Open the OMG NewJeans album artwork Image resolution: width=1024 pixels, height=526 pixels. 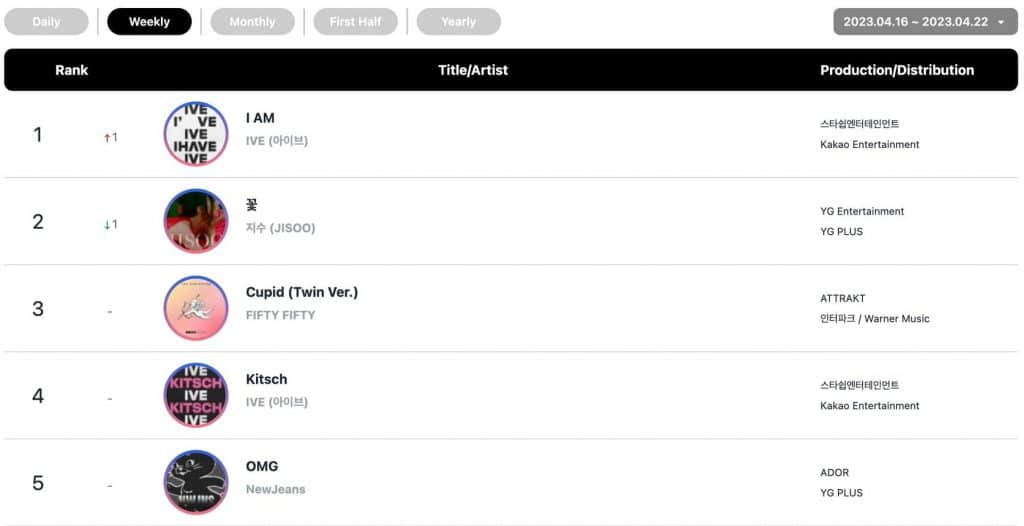pos(196,482)
